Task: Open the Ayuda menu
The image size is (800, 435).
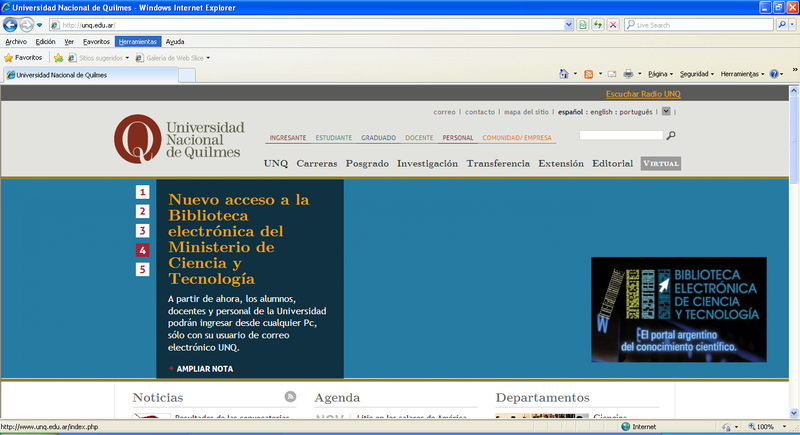Action: coord(175,42)
